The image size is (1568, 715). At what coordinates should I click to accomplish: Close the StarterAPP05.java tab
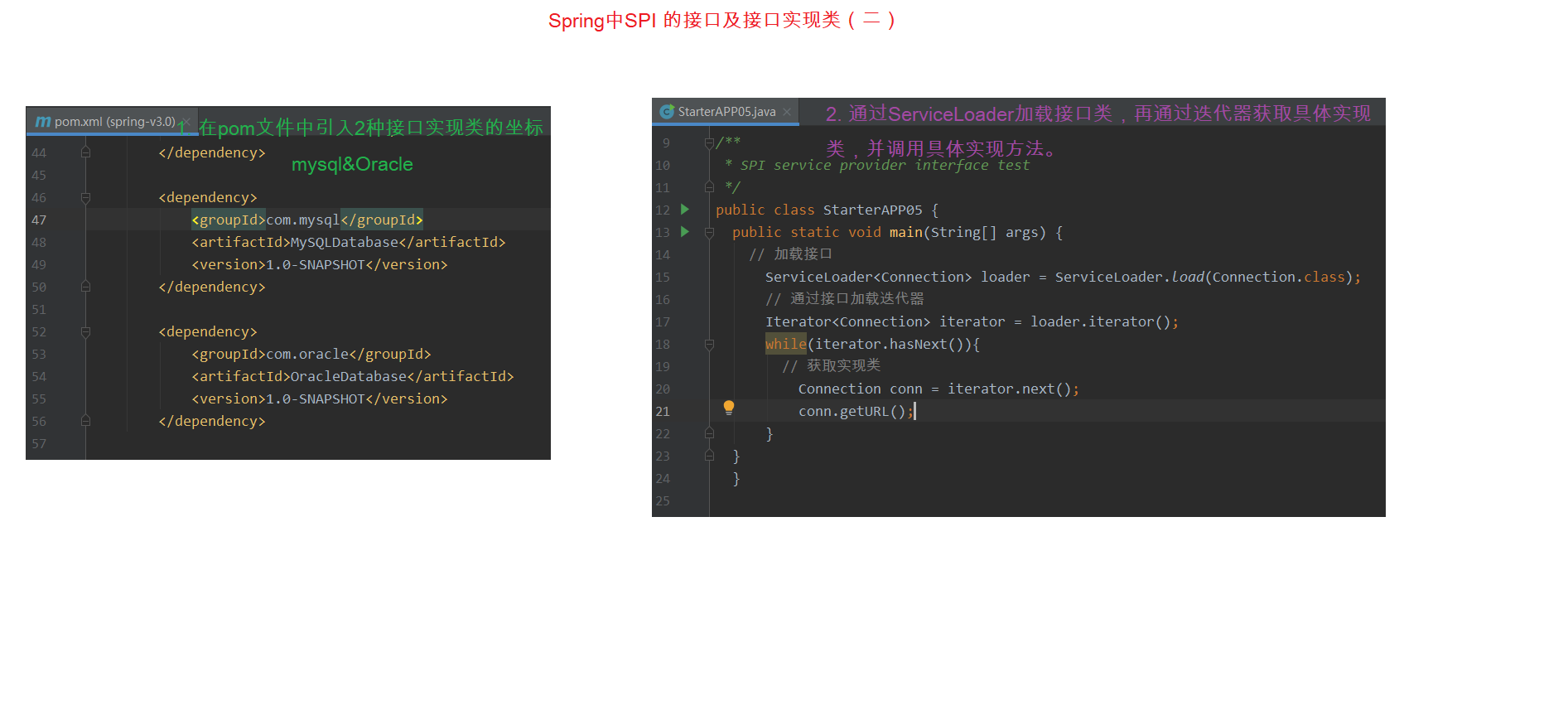[x=787, y=112]
